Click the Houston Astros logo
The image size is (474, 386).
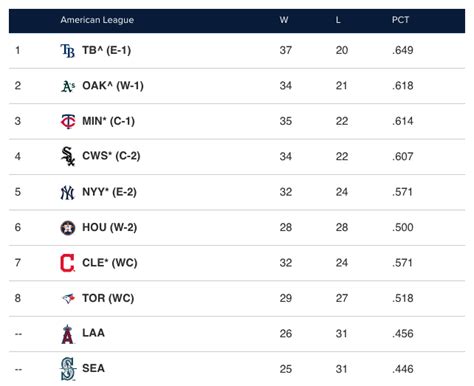pyautogui.click(x=68, y=228)
